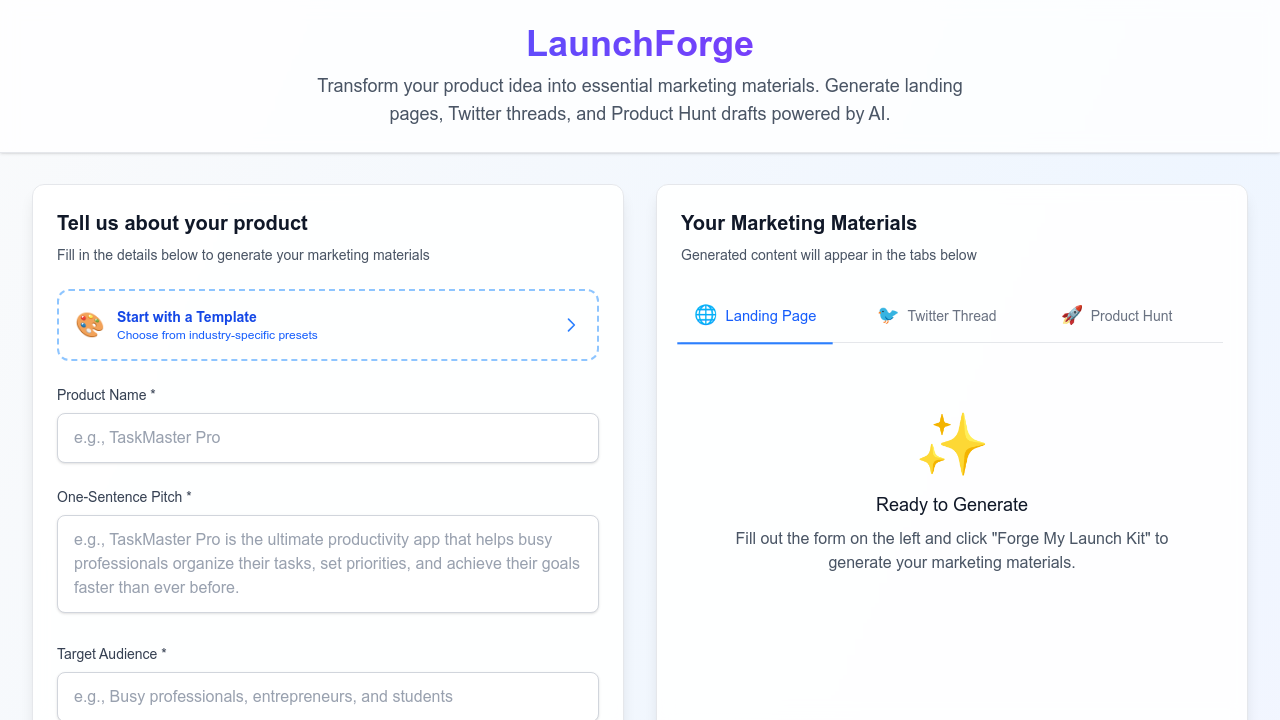Click the Start with a Template link

pos(186,316)
